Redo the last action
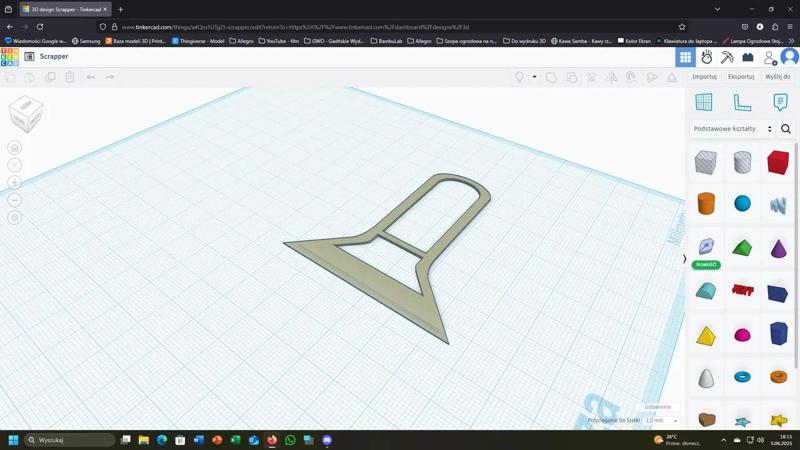Screen dimensions: 800x450 (110, 77)
